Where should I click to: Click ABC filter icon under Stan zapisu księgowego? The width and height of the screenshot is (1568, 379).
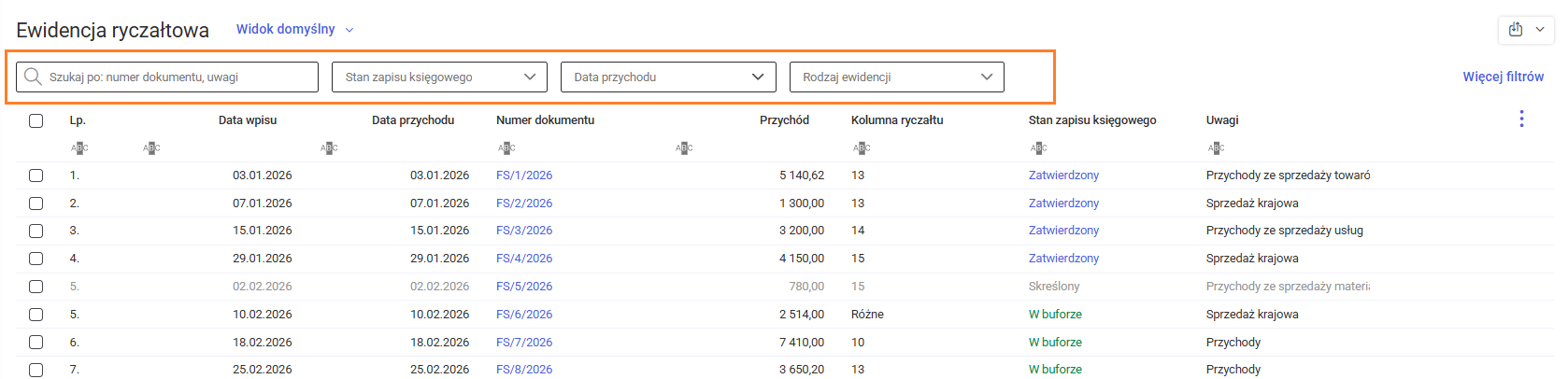point(1038,148)
